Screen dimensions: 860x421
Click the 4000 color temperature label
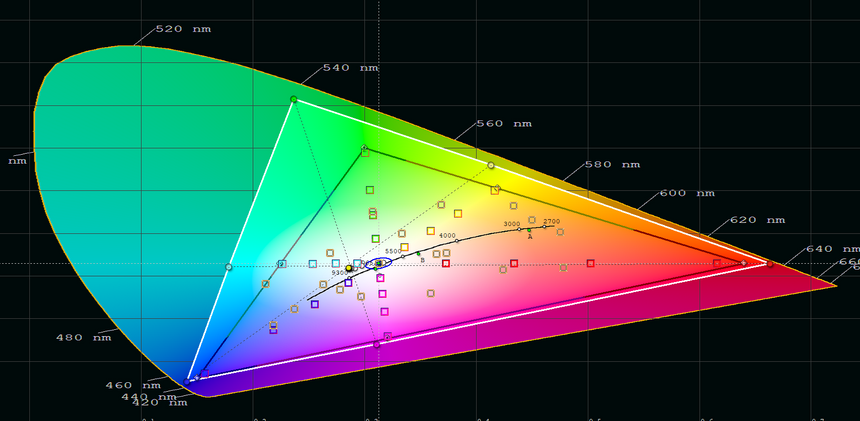click(448, 236)
